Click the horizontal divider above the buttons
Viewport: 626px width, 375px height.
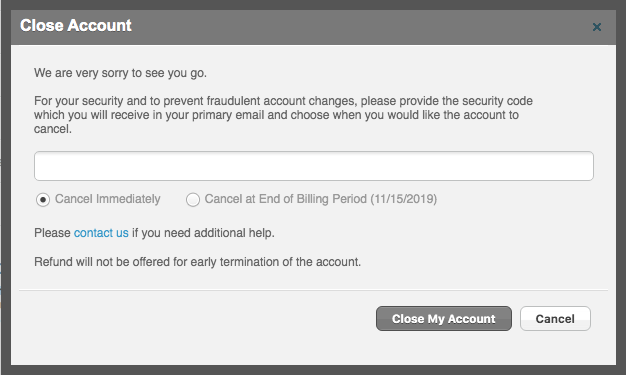[313, 290]
